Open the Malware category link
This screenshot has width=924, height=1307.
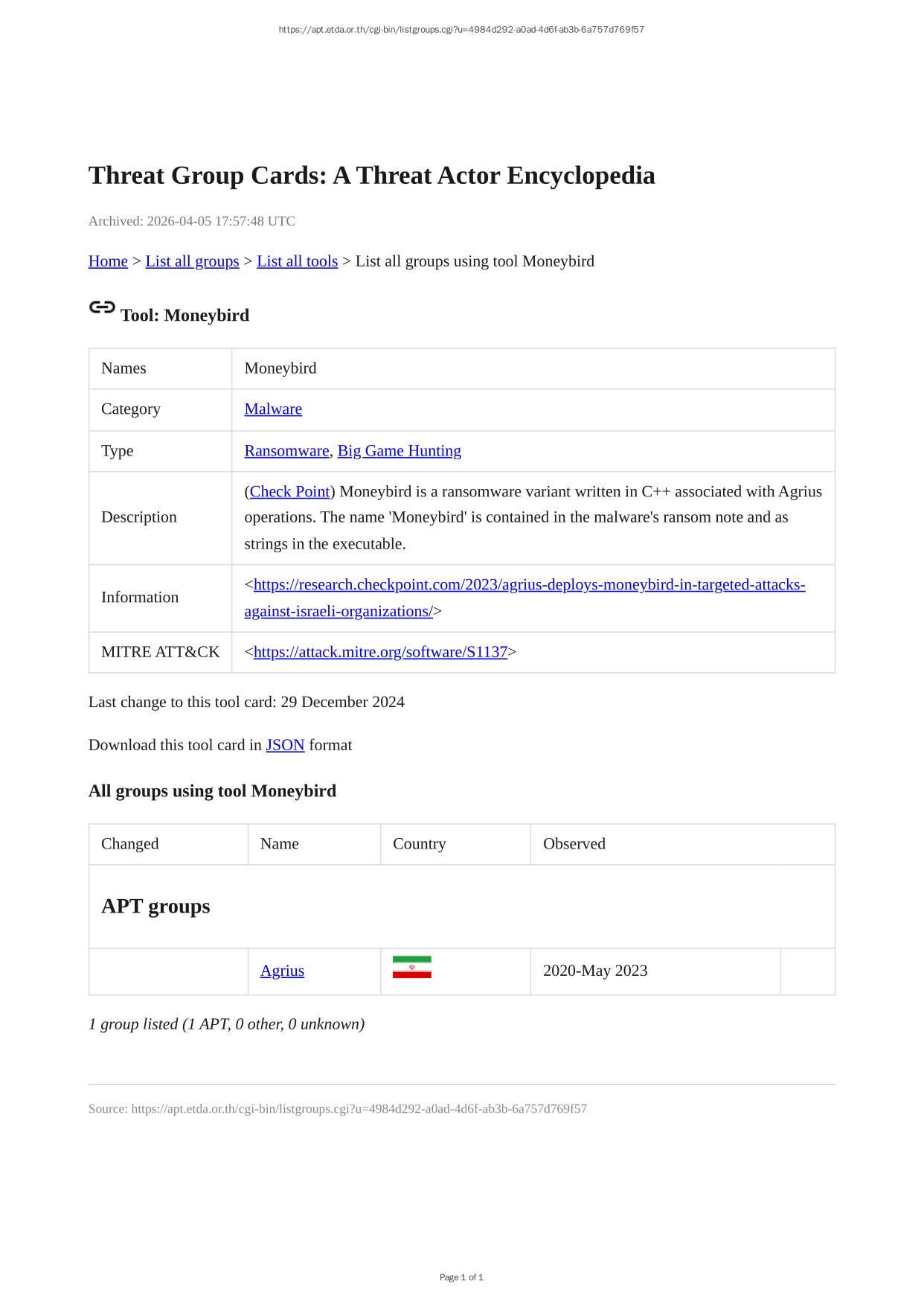point(273,409)
